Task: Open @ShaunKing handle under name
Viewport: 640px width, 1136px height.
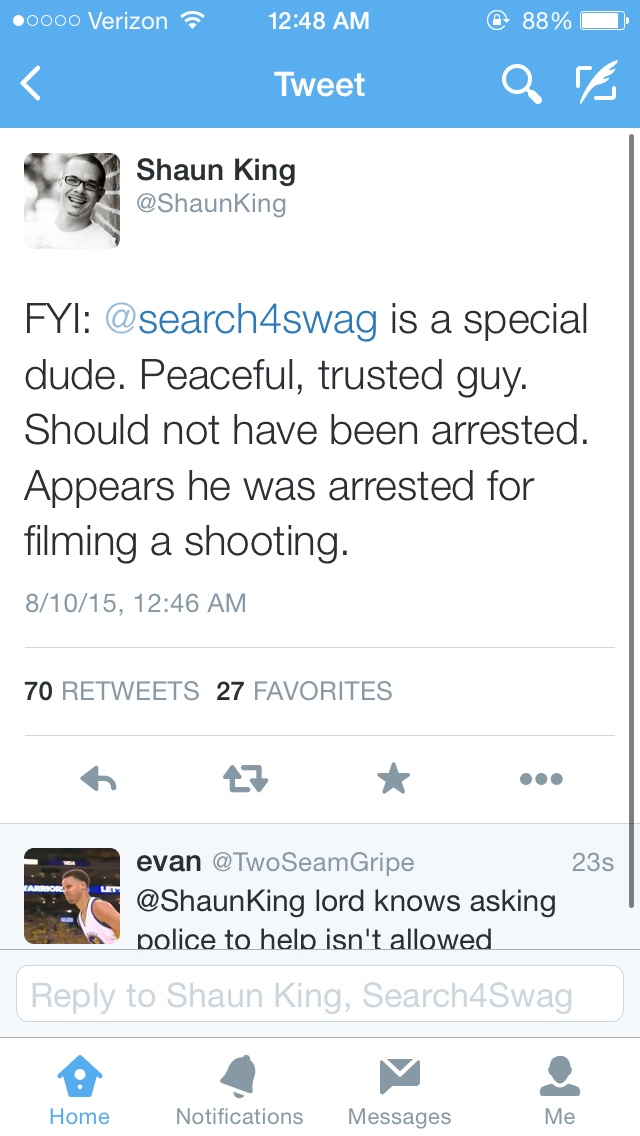Action: [x=211, y=204]
